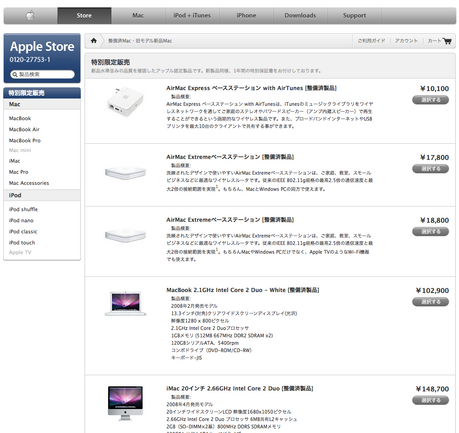The height and width of the screenshot is (433, 459).
Task: Open the shopping cart icon
Action: pyautogui.click(x=447, y=41)
